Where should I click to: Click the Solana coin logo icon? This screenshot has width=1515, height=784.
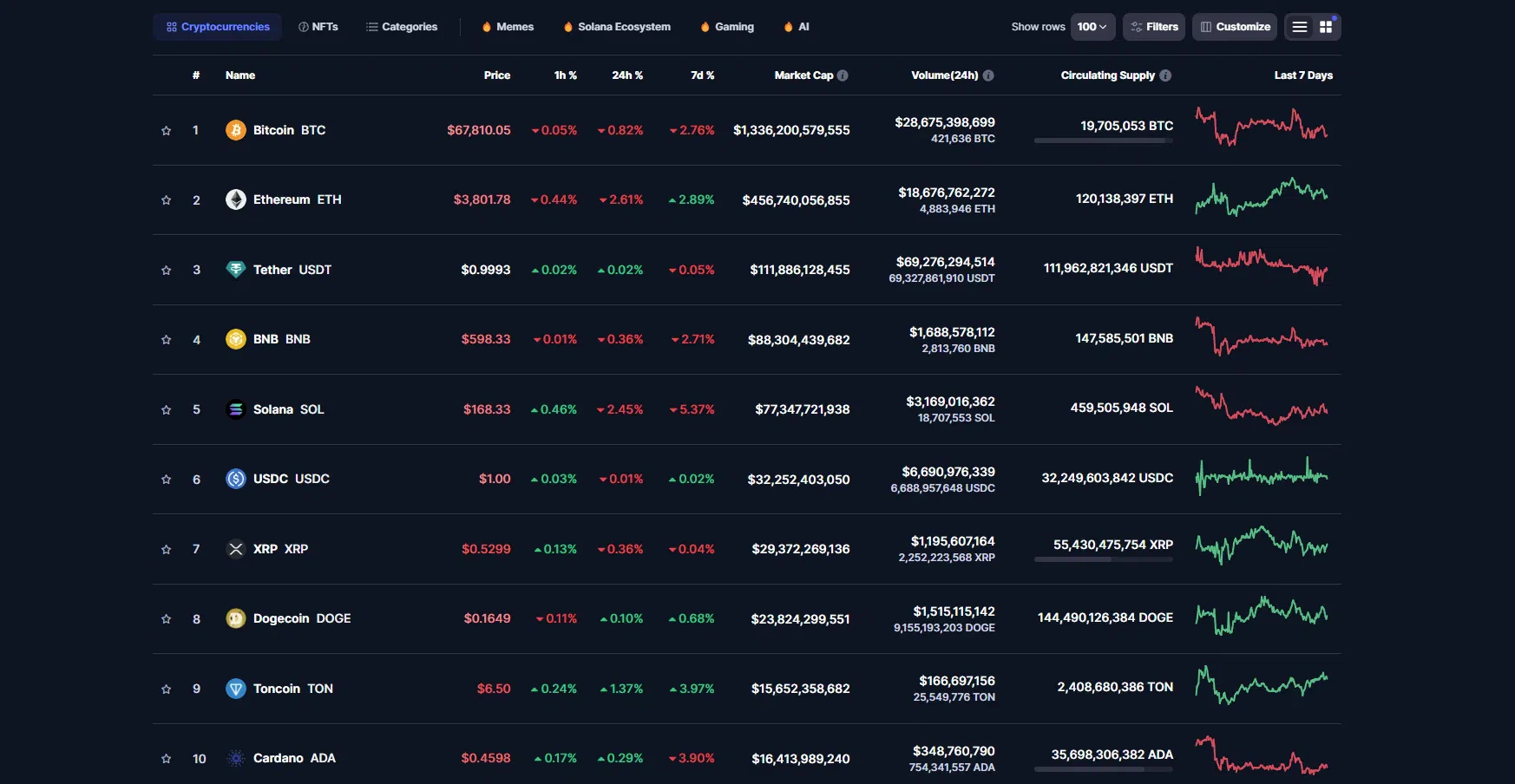pos(236,409)
